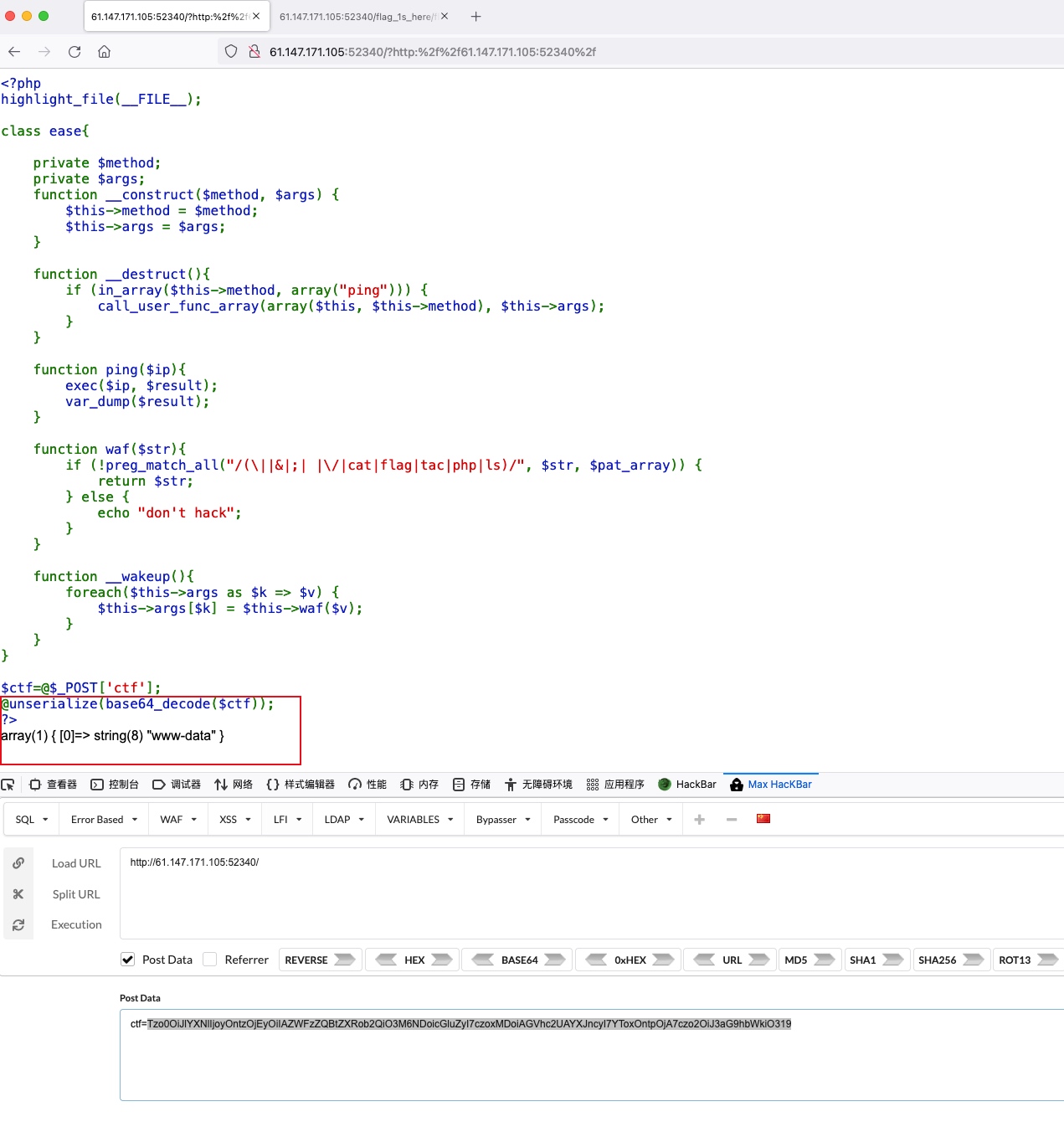Open the LFI dropdown
1064x1122 pixels.
pyautogui.click(x=287, y=819)
